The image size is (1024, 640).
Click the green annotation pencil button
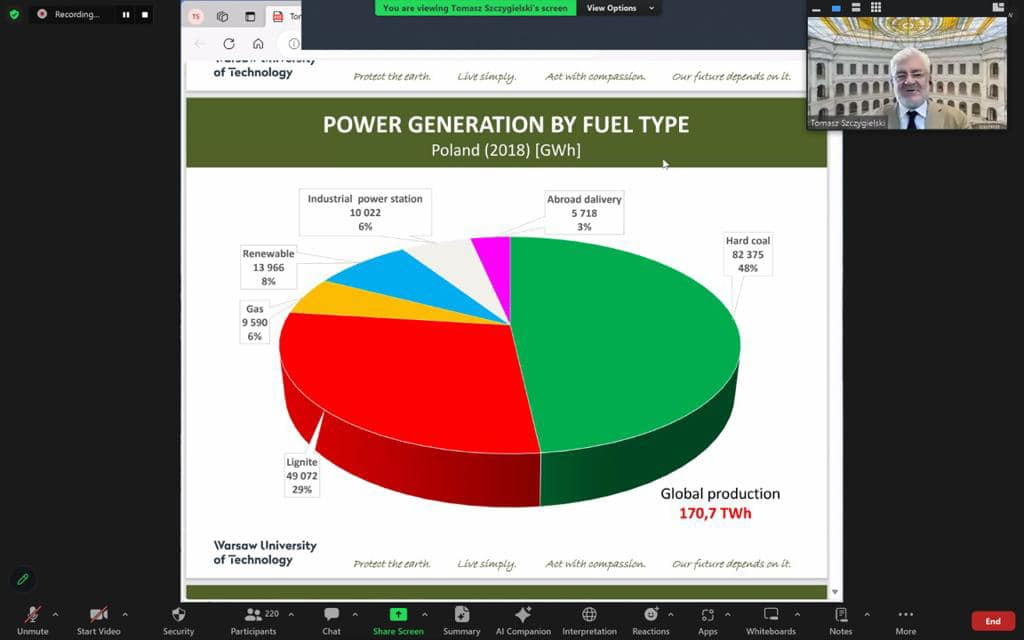(22, 579)
